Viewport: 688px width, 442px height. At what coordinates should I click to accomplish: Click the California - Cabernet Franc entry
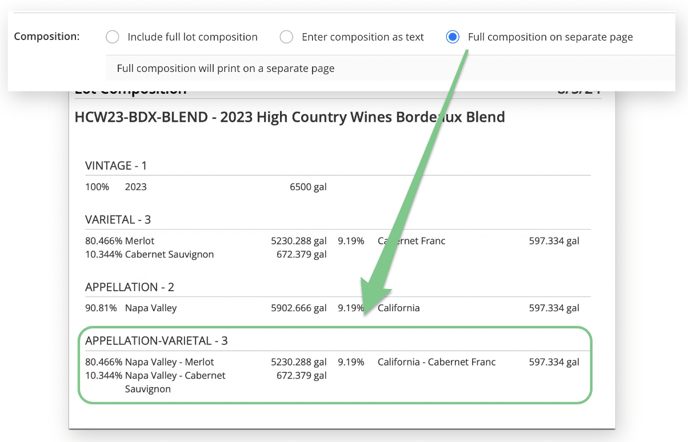point(437,362)
